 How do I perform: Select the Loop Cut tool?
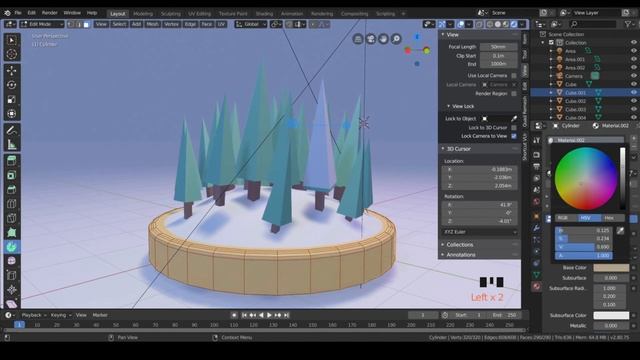[11, 204]
